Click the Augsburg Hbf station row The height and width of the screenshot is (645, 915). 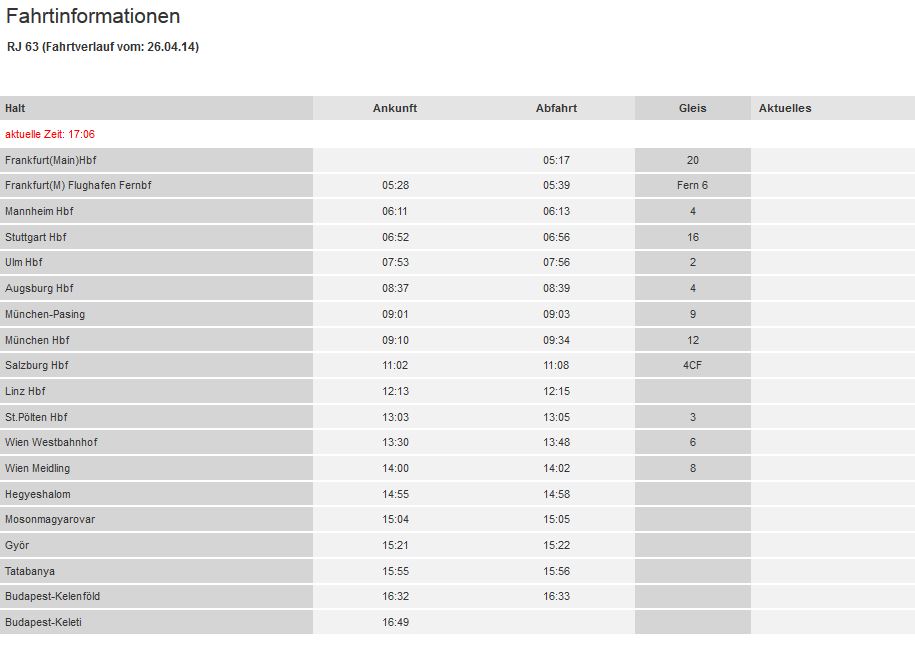(39, 288)
